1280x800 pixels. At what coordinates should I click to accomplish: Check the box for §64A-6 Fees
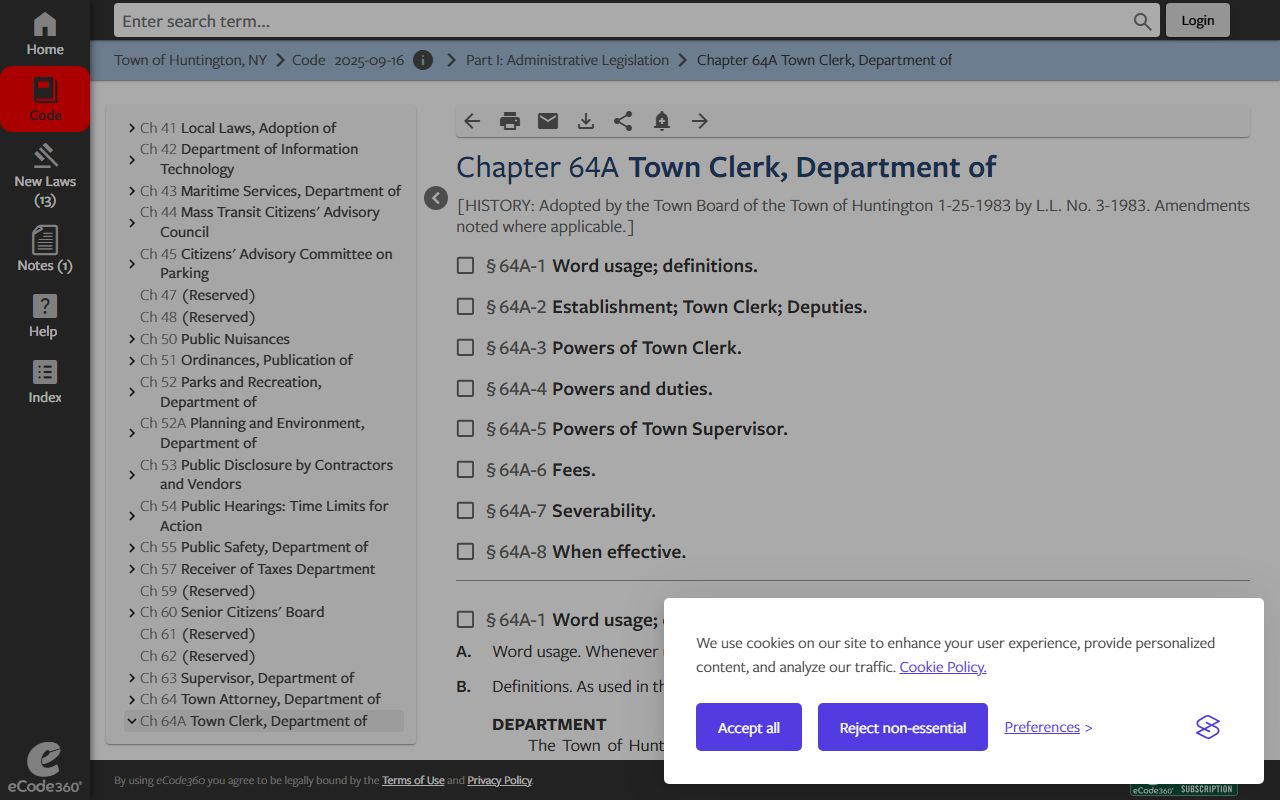point(465,469)
